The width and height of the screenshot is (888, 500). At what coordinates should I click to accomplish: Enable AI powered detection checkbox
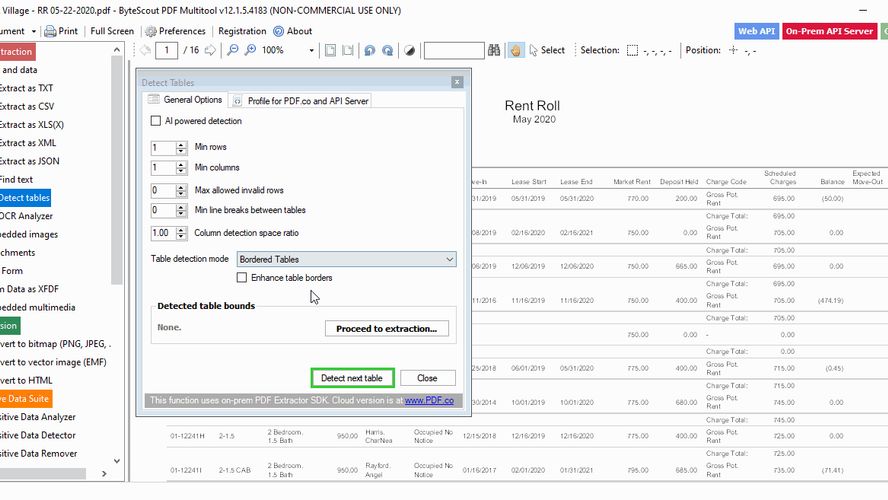[x=156, y=121]
